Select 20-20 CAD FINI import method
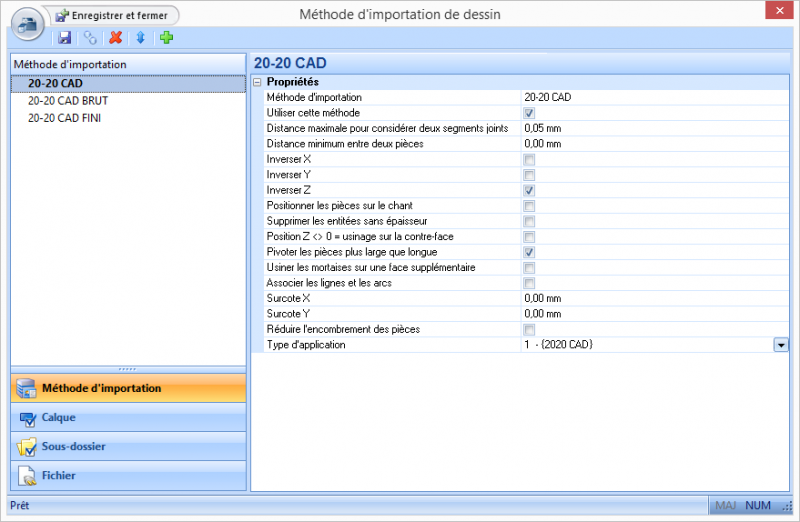This screenshot has height=522, width=800. [x=64, y=117]
